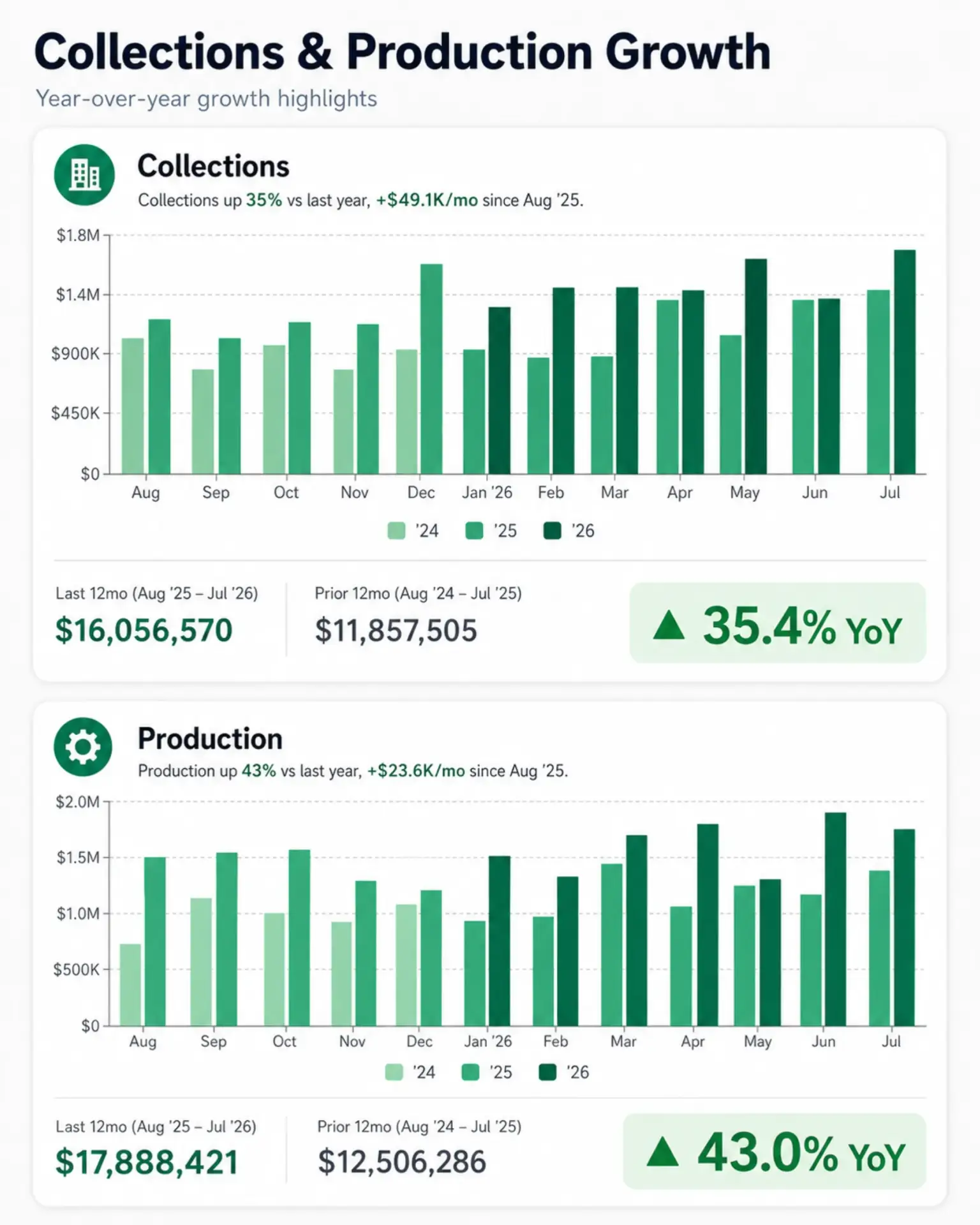Click the Collections building icon
980x1225 pixels.
coord(84,175)
